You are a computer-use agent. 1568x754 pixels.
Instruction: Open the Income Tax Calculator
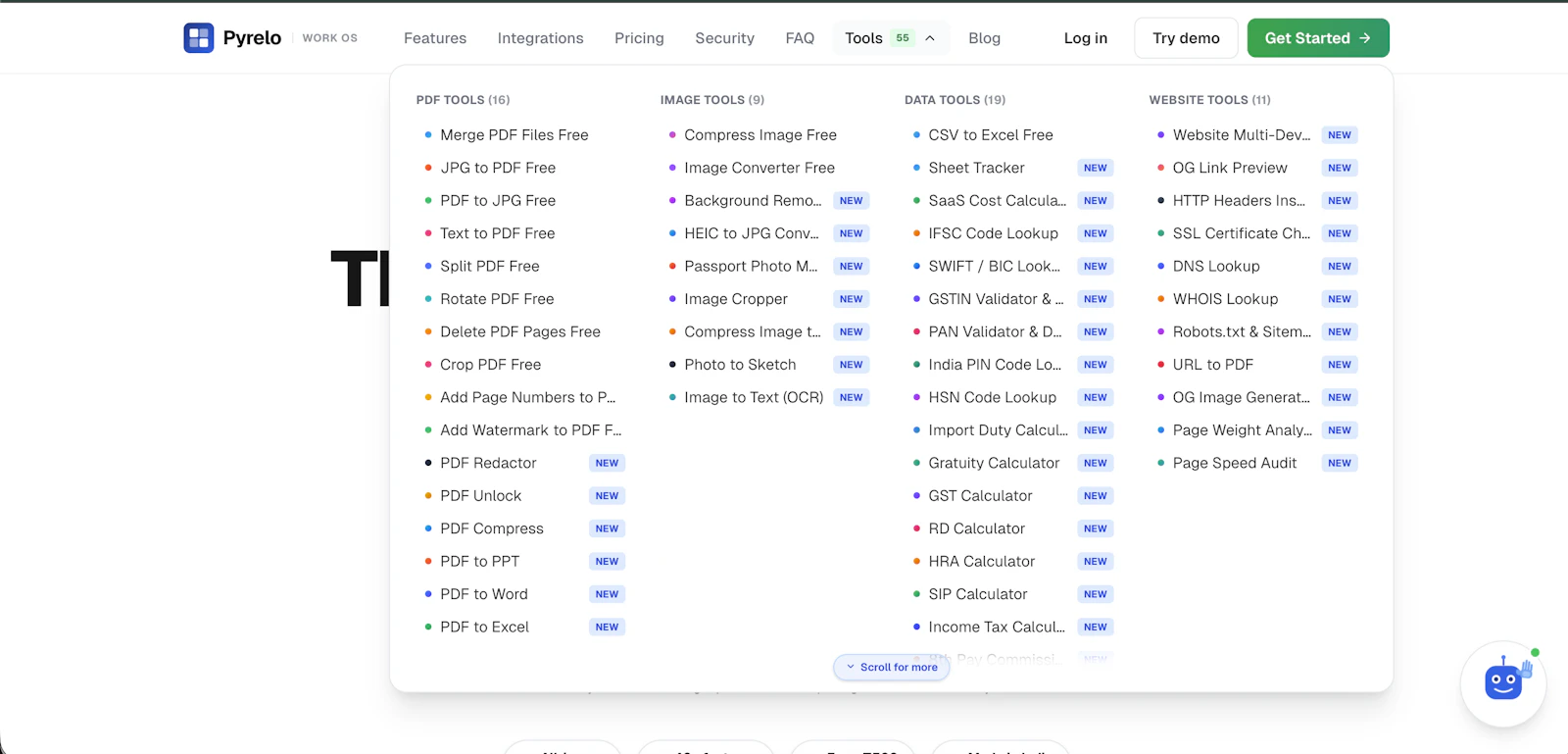click(996, 628)
